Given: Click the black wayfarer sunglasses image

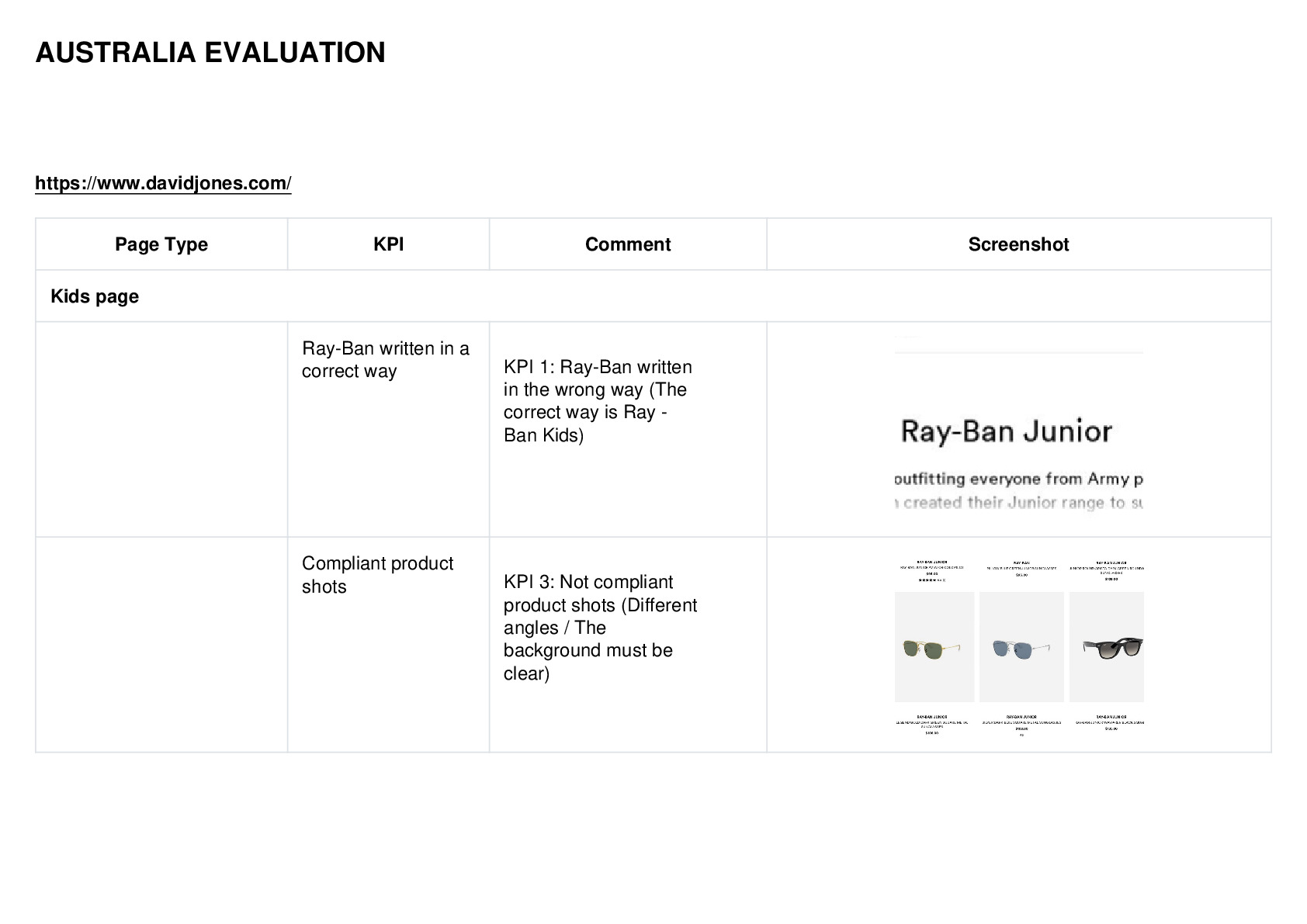Looking at the screenshot, I should click(x=1107, y=647).
